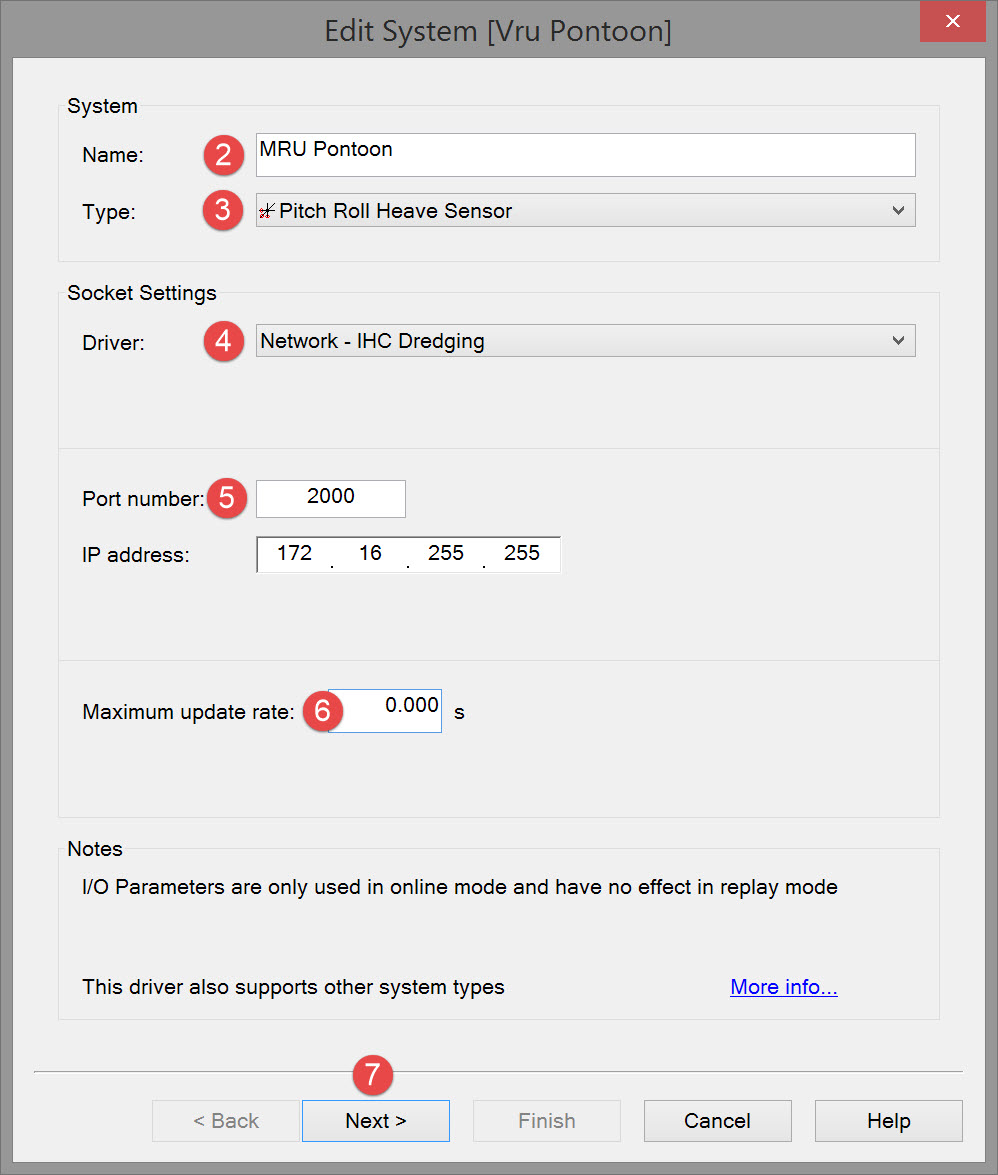This screenshot has height=1175, width=998.
Task: Click the red step 2 marker
Action: (x=223, y=155)
